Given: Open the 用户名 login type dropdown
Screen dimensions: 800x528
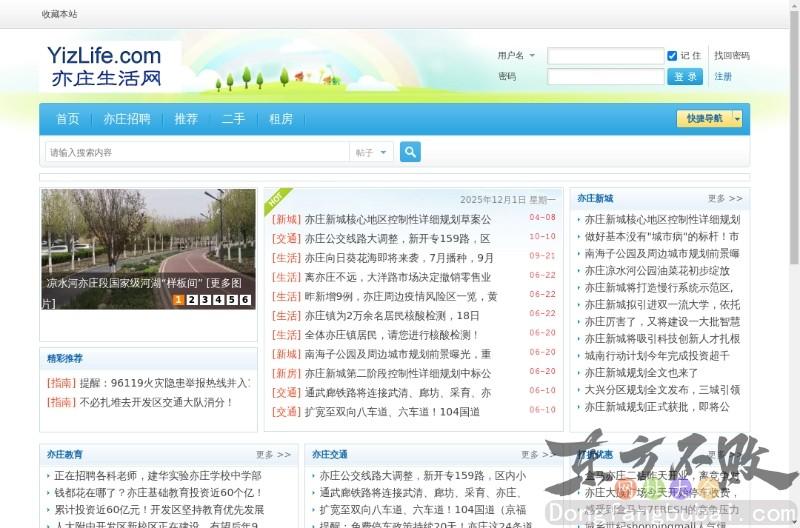Looking at the screenshot, I should (532, 56).
